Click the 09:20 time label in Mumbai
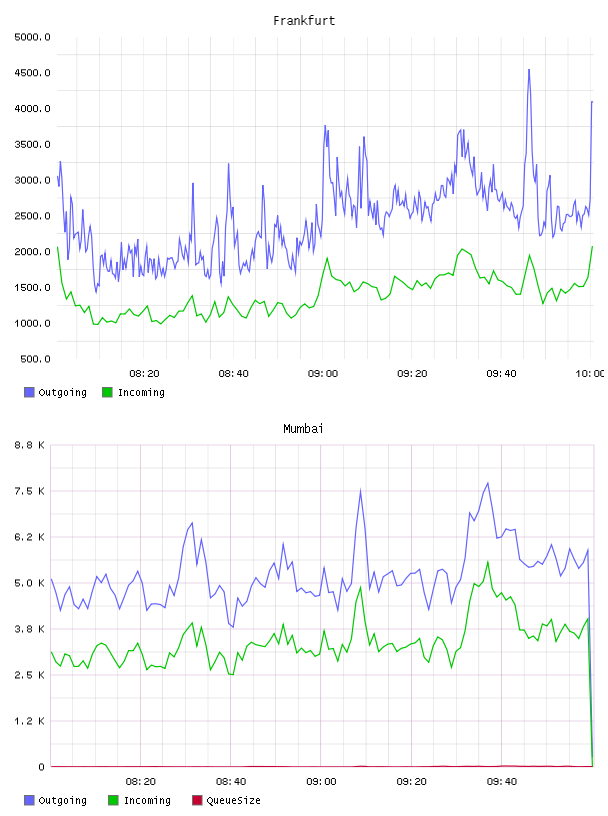 click(411, 782)
